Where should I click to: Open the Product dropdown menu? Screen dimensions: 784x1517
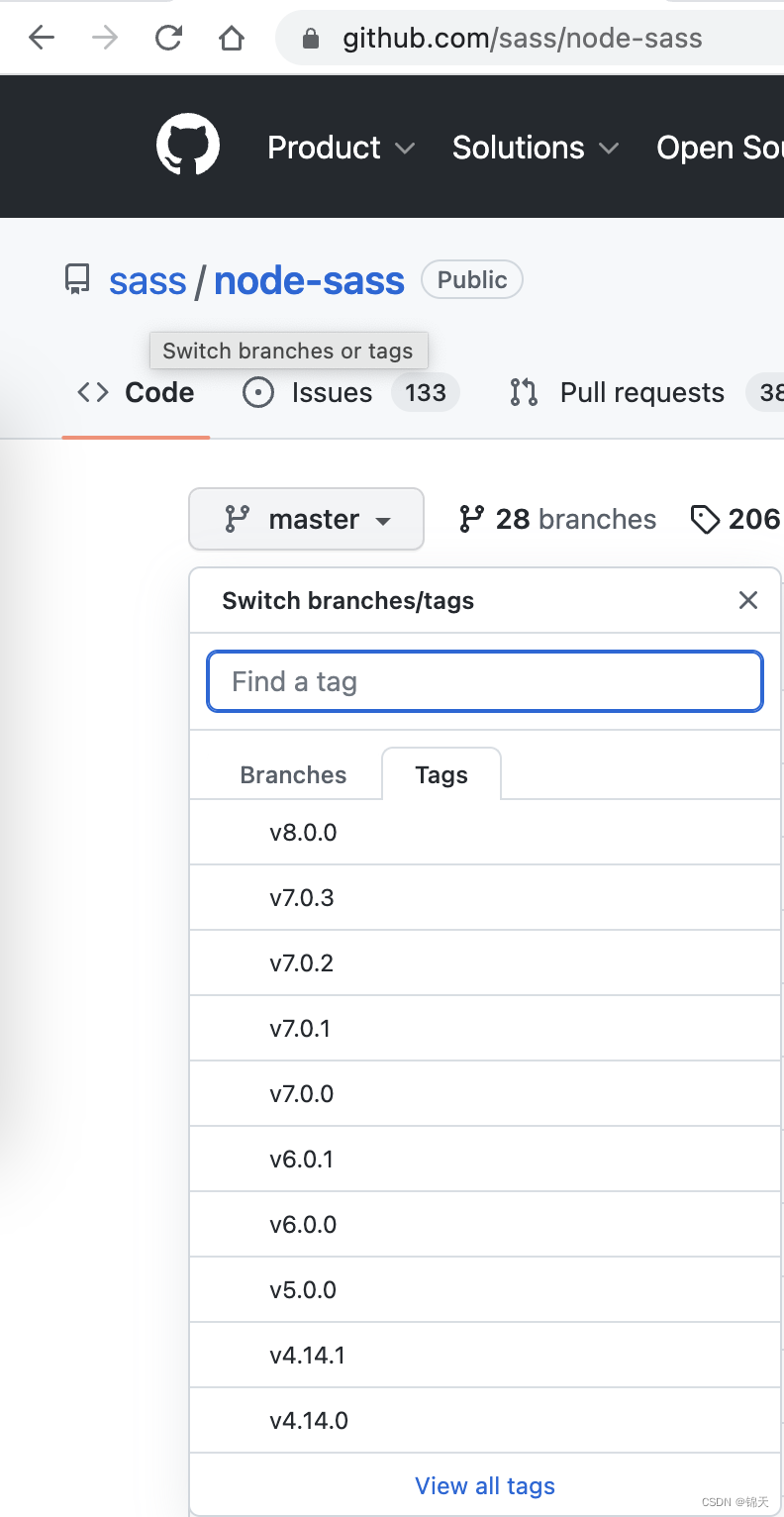[341, 147]
